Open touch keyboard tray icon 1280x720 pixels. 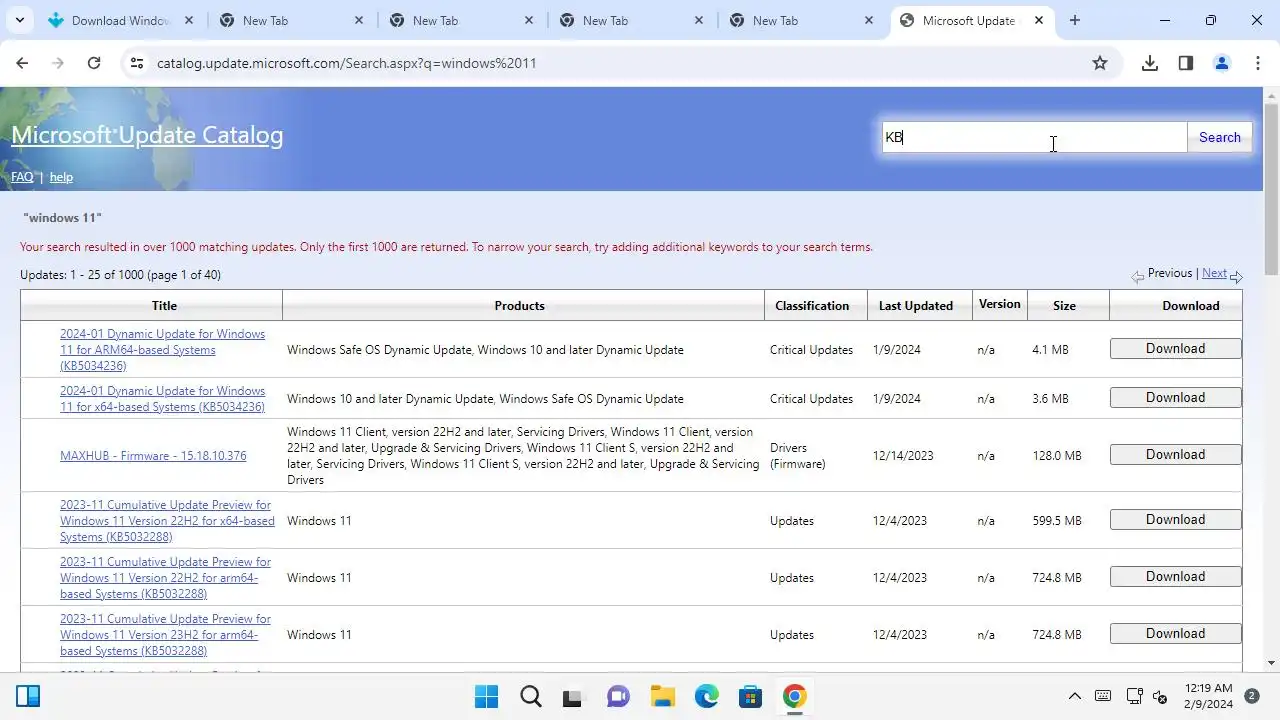pyautogui.click(x=1103, y=696)
